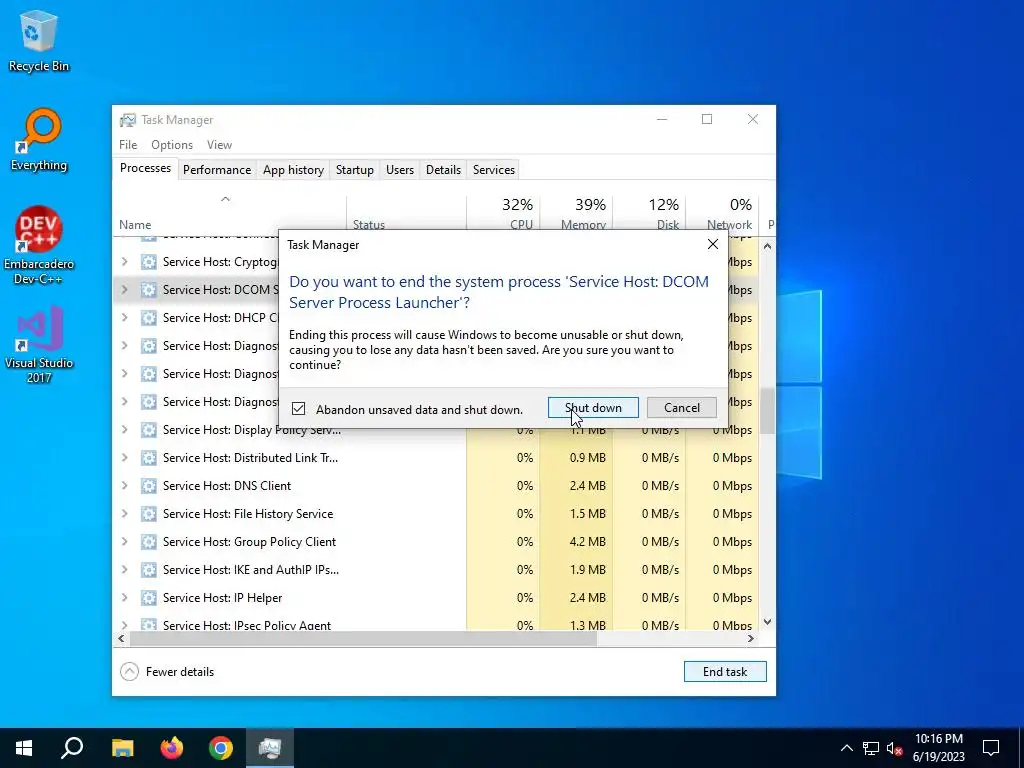Open the Recycle Bin desktop icon
This screenshot has height=768, width=1024.
point(39,41)
